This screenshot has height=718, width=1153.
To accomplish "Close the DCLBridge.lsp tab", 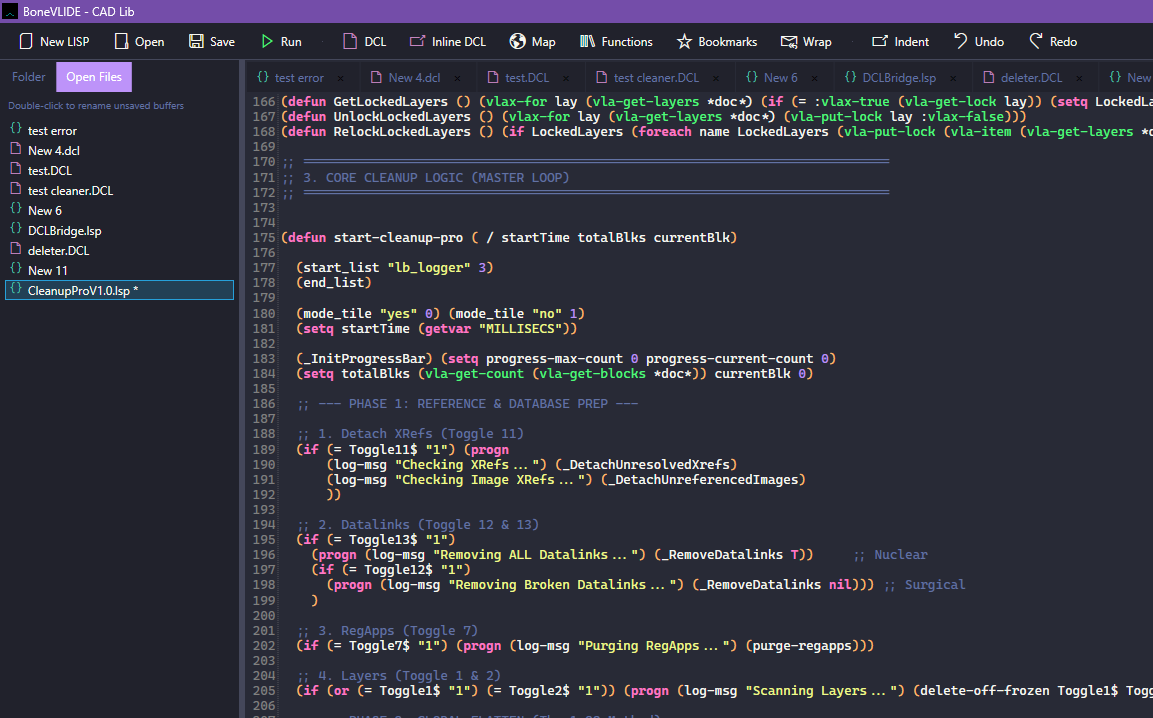I will [953, 78].
